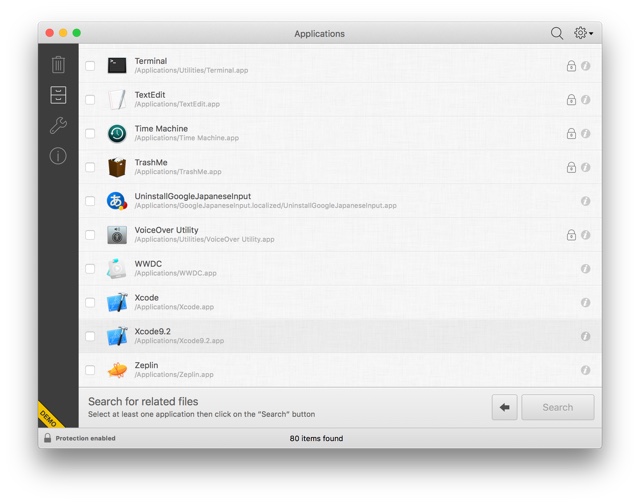Show info for Time Machine
640x503 pixels.
[585, 134]
